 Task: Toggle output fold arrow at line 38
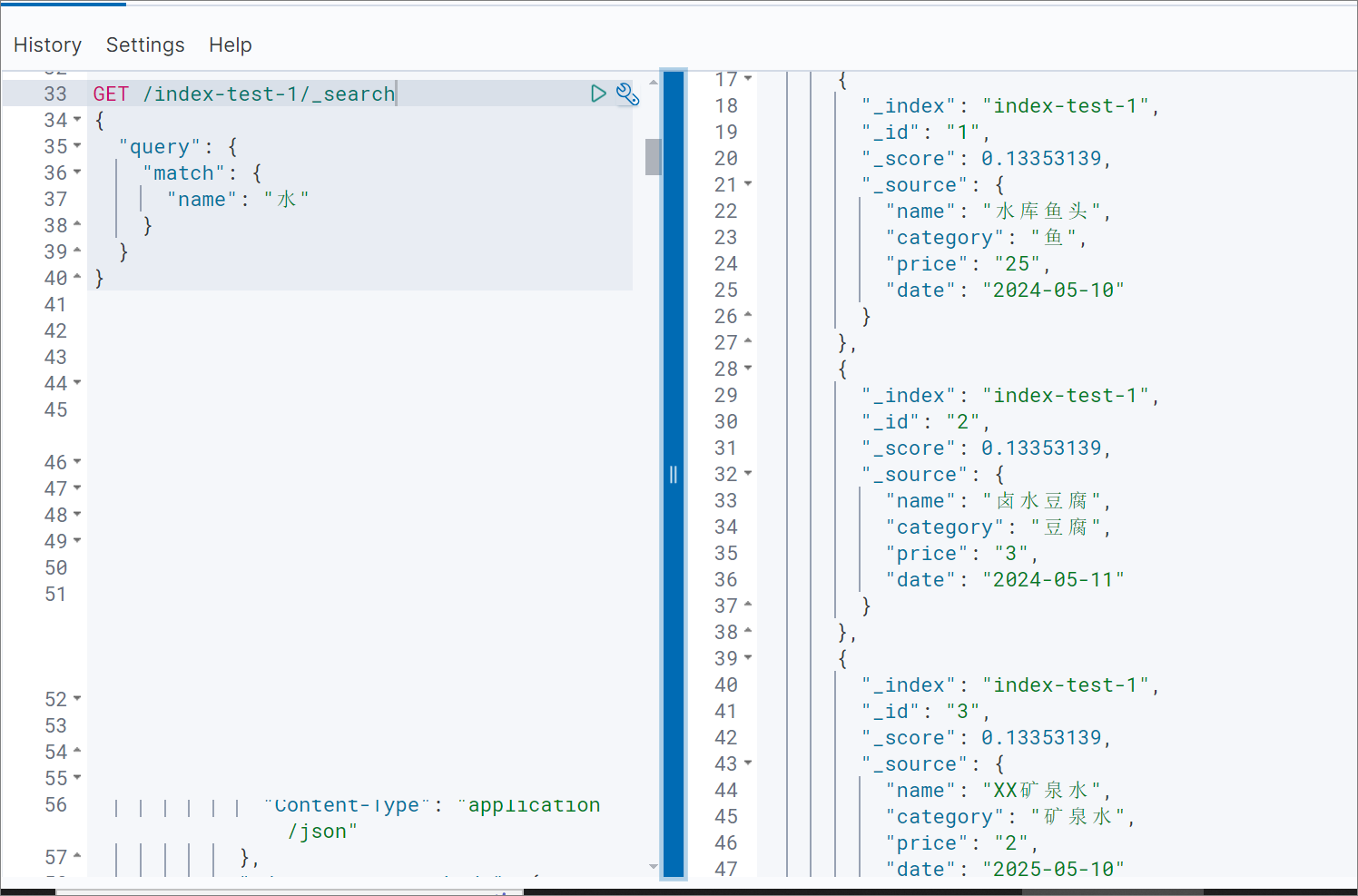point(748,630)
